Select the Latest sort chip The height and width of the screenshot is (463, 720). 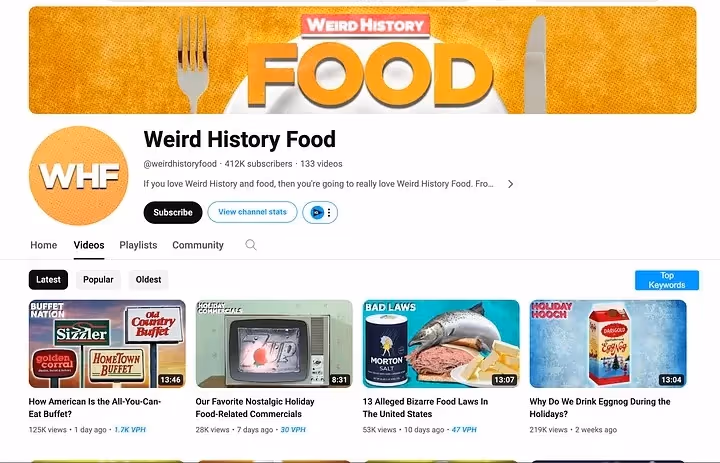click(x=48, y=280)
